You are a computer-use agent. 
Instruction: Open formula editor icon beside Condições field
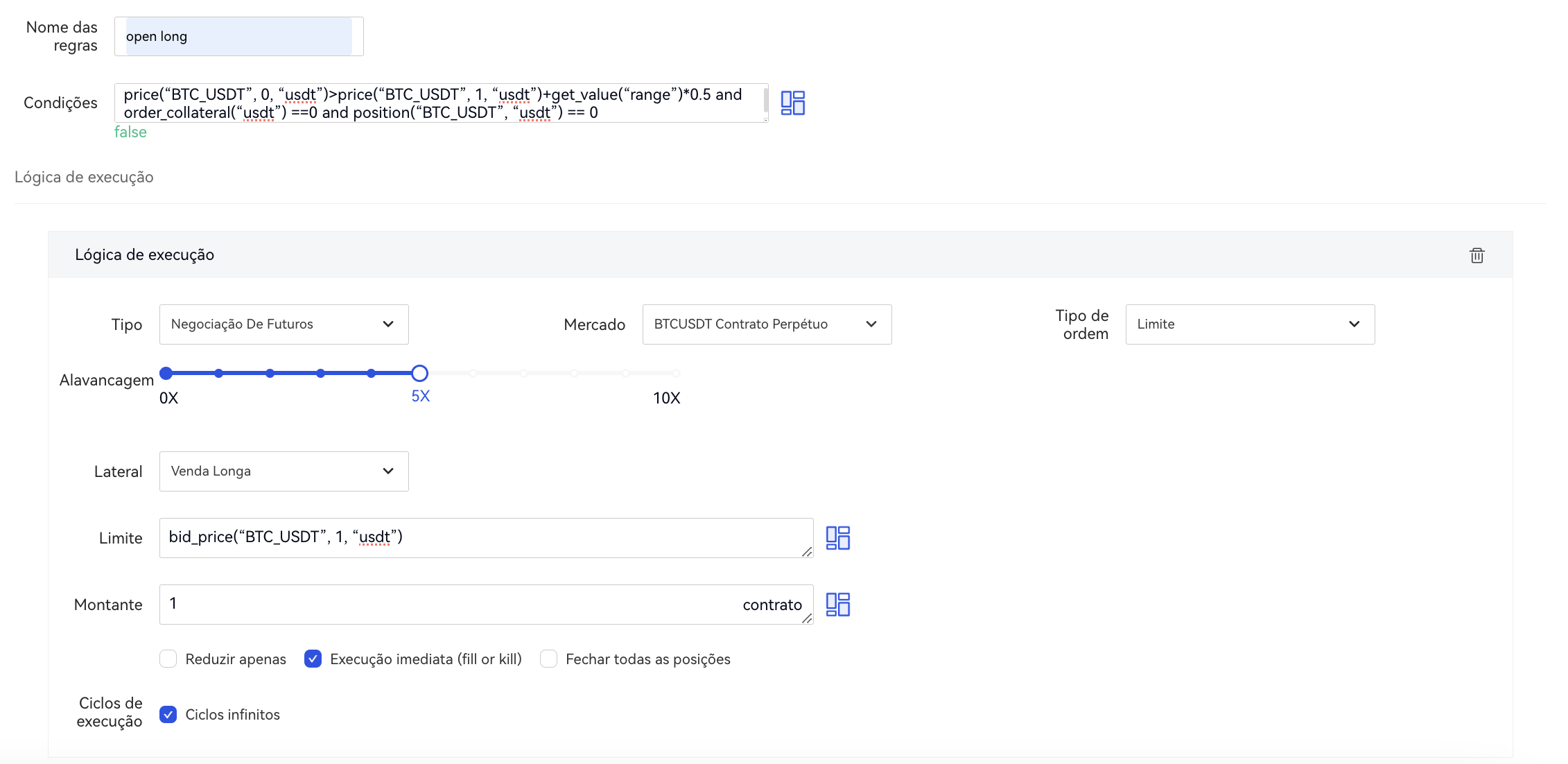point(792,103)
